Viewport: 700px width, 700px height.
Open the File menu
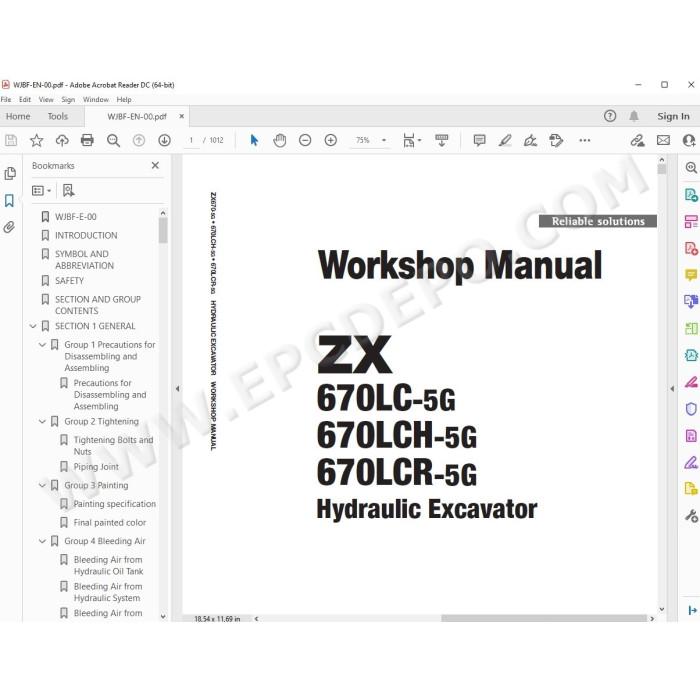(6, 100)
